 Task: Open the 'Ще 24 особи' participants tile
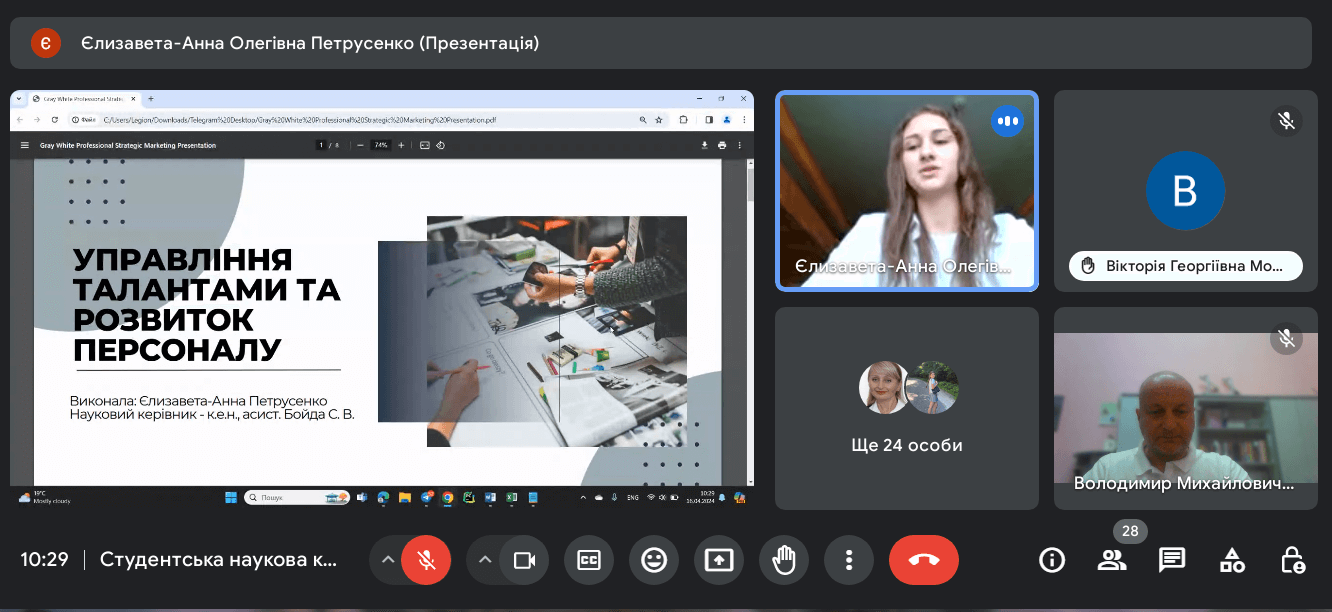[x=907, y=408]
